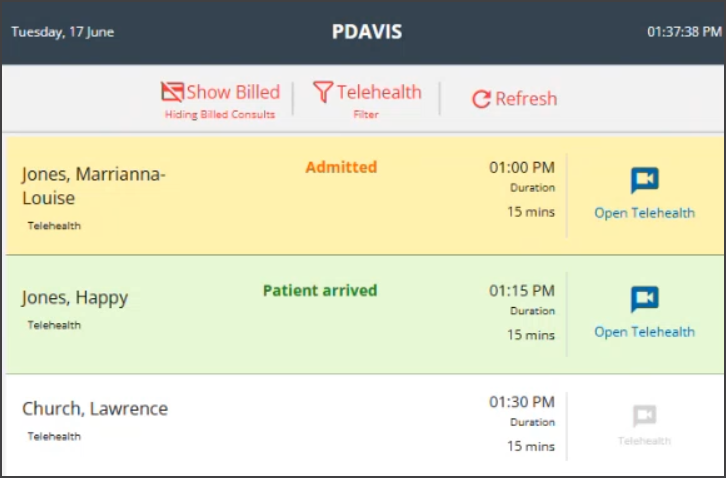Toggle Show Billed consults text
Screen dimensions: 726x478
click(x=233, y=92)
